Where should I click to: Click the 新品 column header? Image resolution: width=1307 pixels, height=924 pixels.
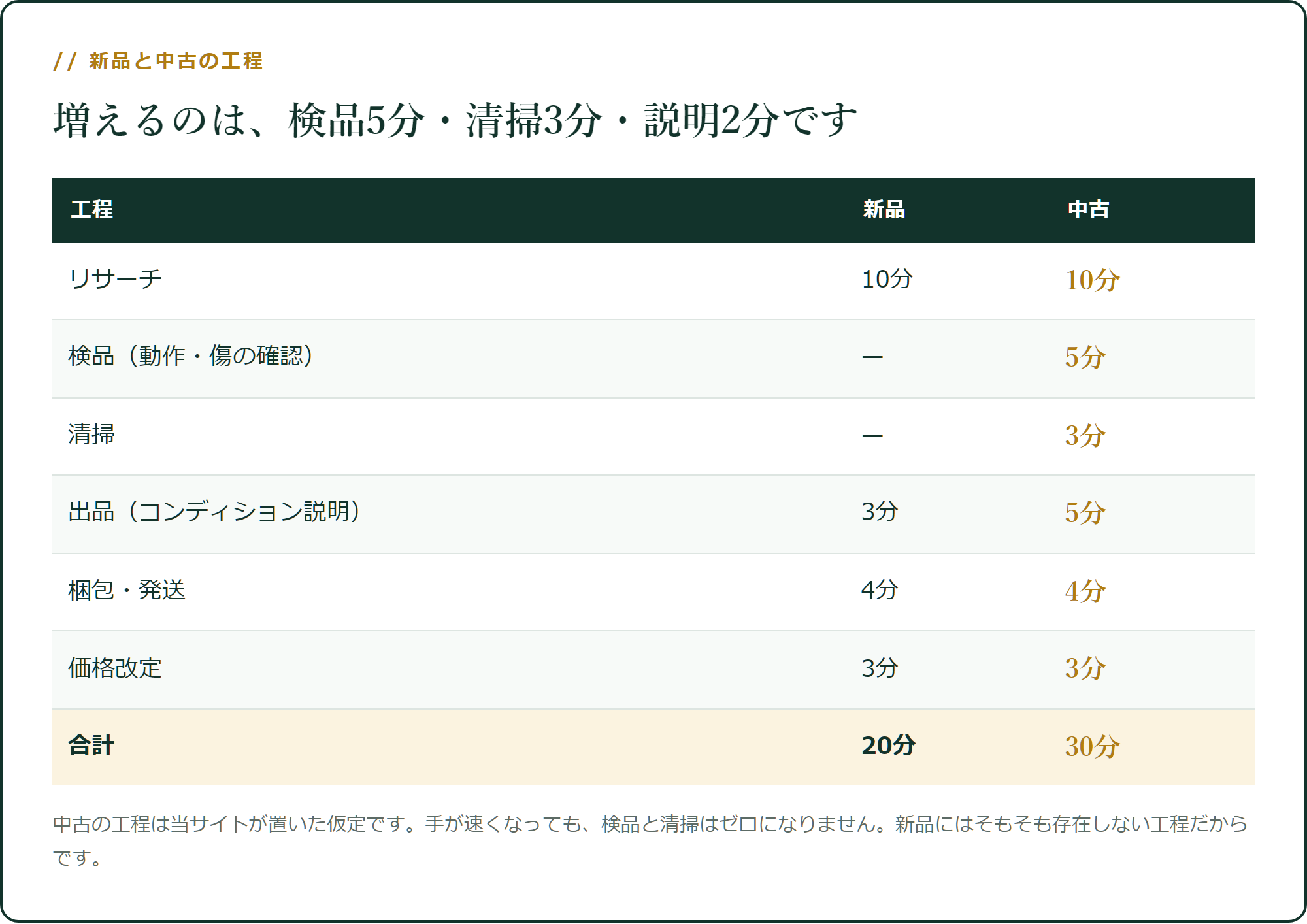tap(884, 209)
